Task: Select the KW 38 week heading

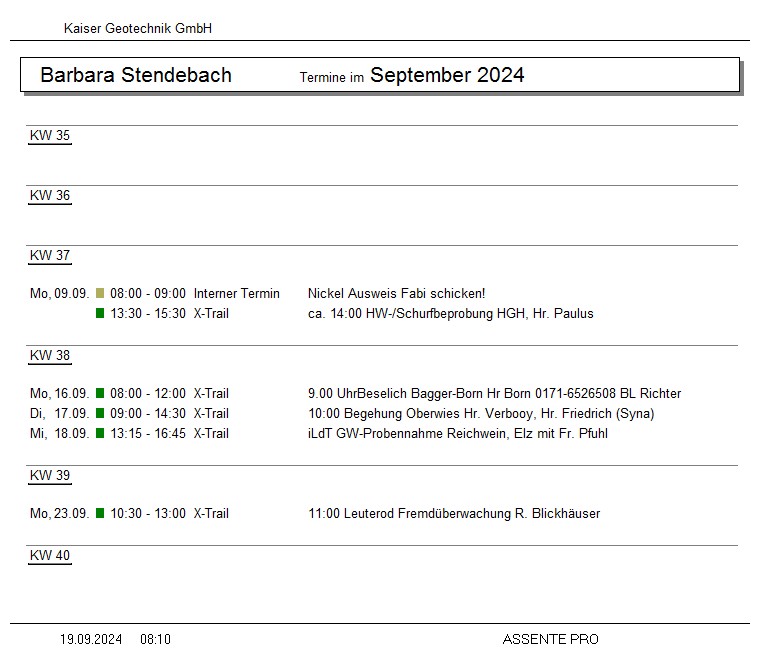Action: tap(50, 356)
